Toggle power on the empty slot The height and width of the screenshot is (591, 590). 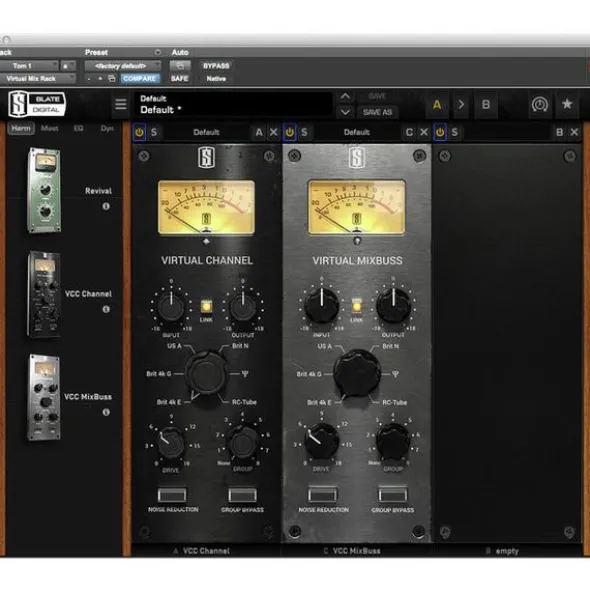tap(440, 132)
